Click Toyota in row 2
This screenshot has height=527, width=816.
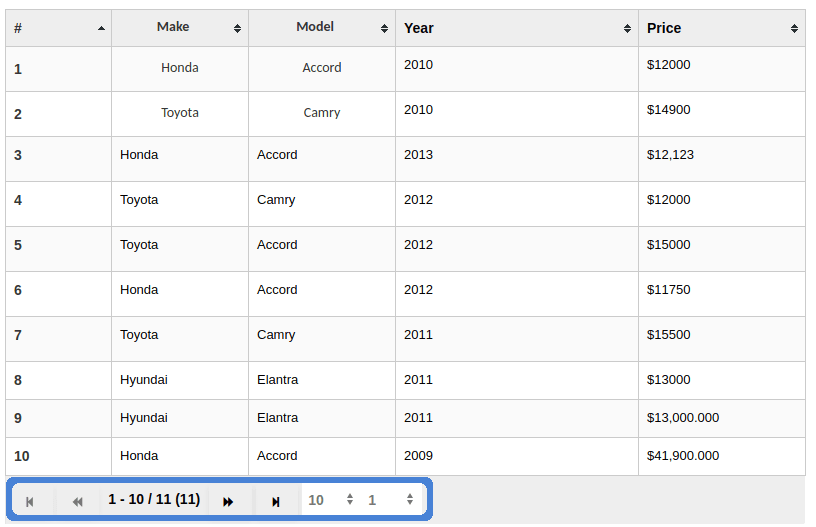click(180, 112)
